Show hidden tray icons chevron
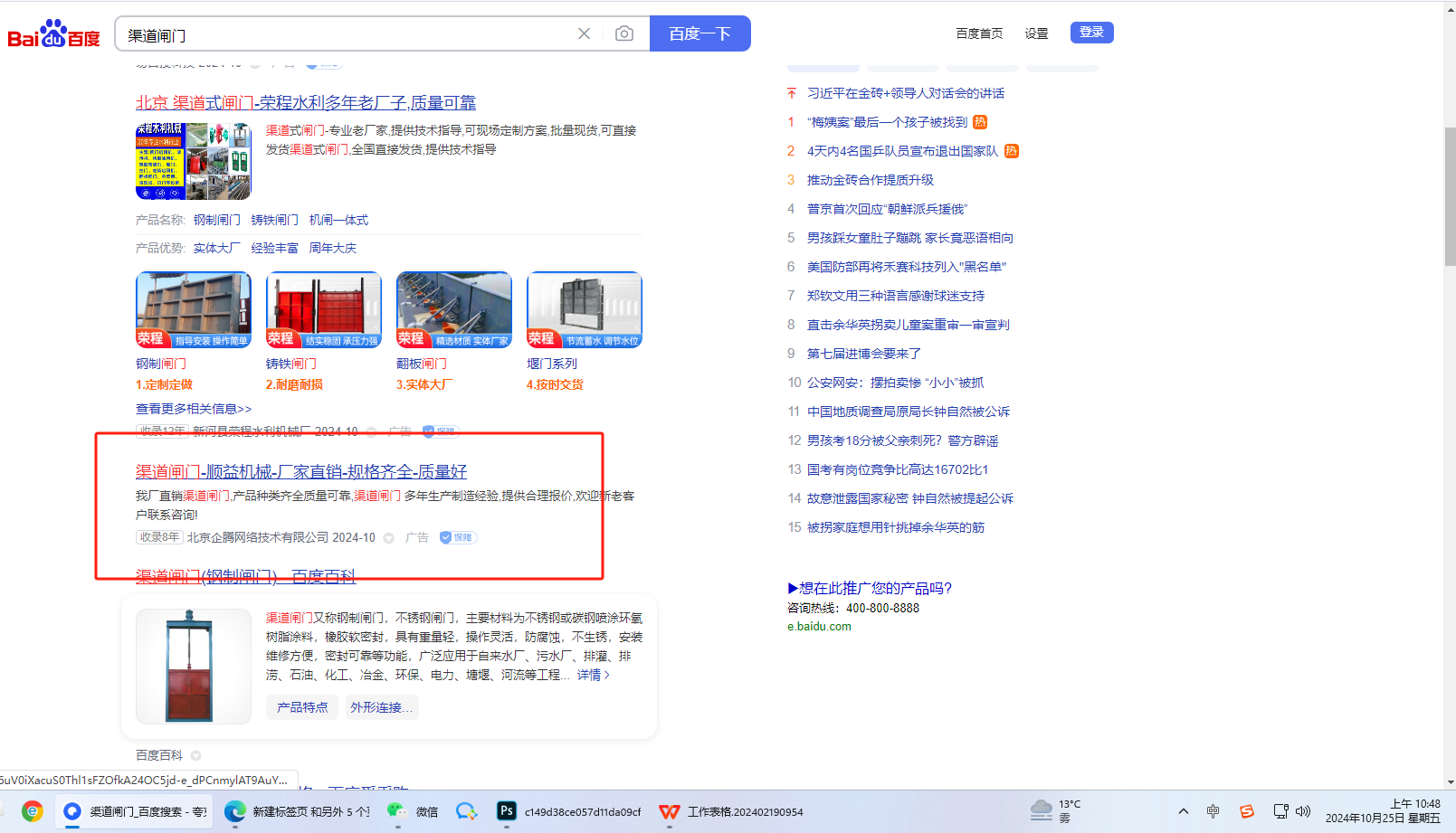 point(1184,811)
